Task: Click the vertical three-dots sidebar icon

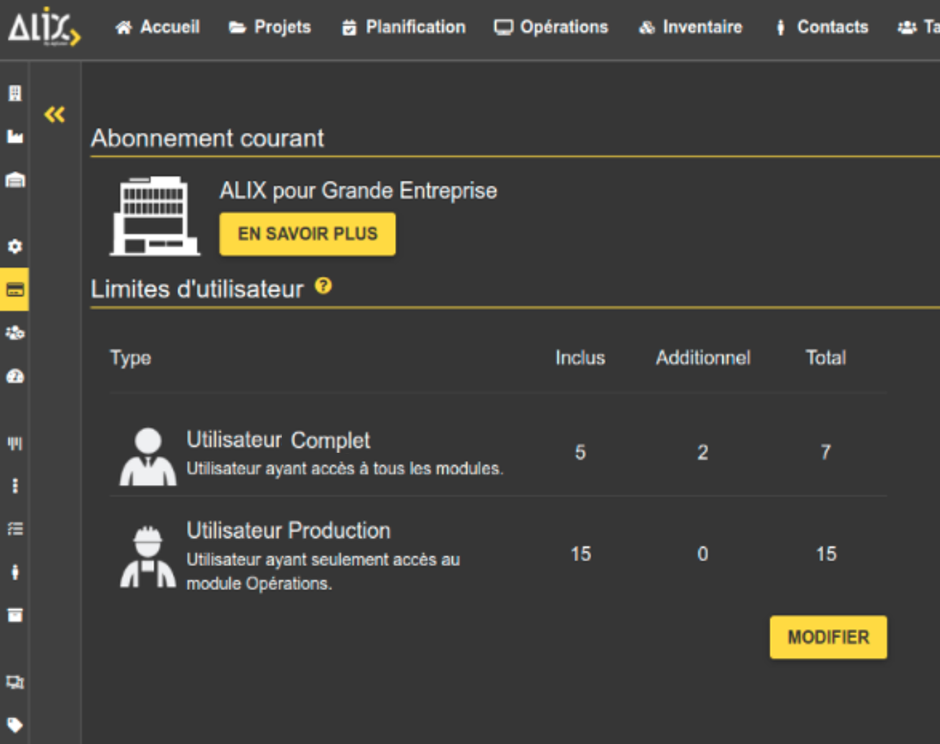Action: (x=15, y=486)
